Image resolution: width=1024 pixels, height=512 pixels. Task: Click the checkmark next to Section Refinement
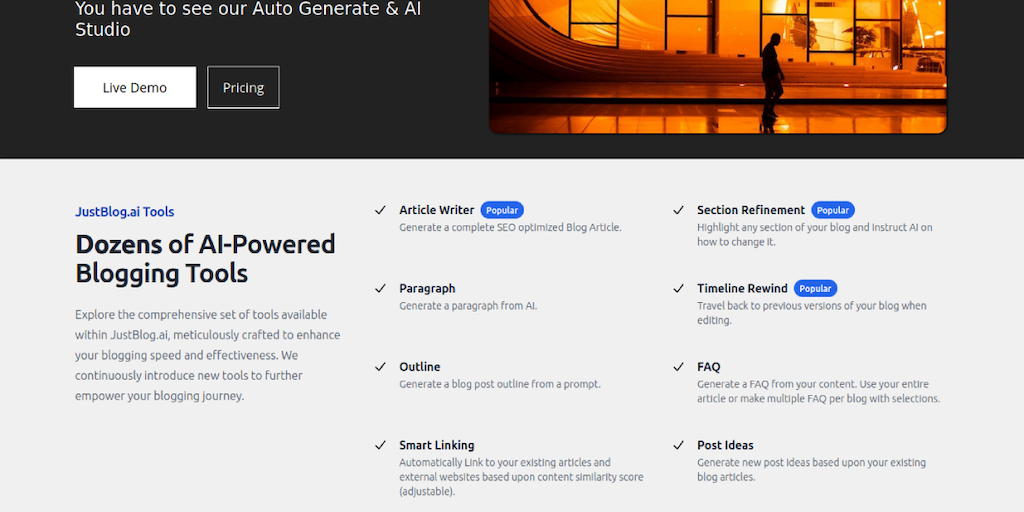(678, 210)
